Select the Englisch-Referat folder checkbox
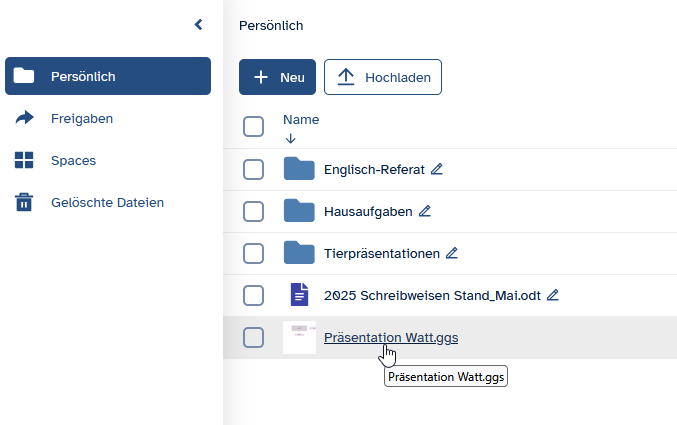Screen dimensions: 677x425 coord(254,169)
